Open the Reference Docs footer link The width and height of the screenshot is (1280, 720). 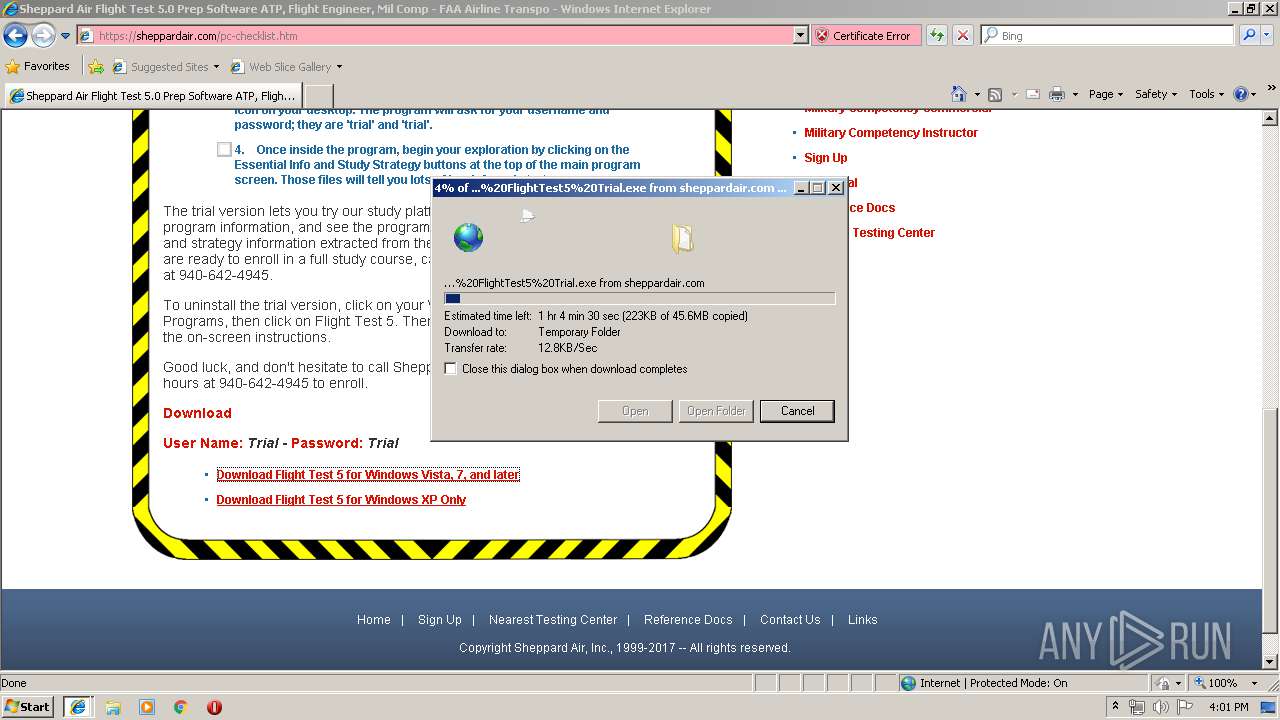688,620
